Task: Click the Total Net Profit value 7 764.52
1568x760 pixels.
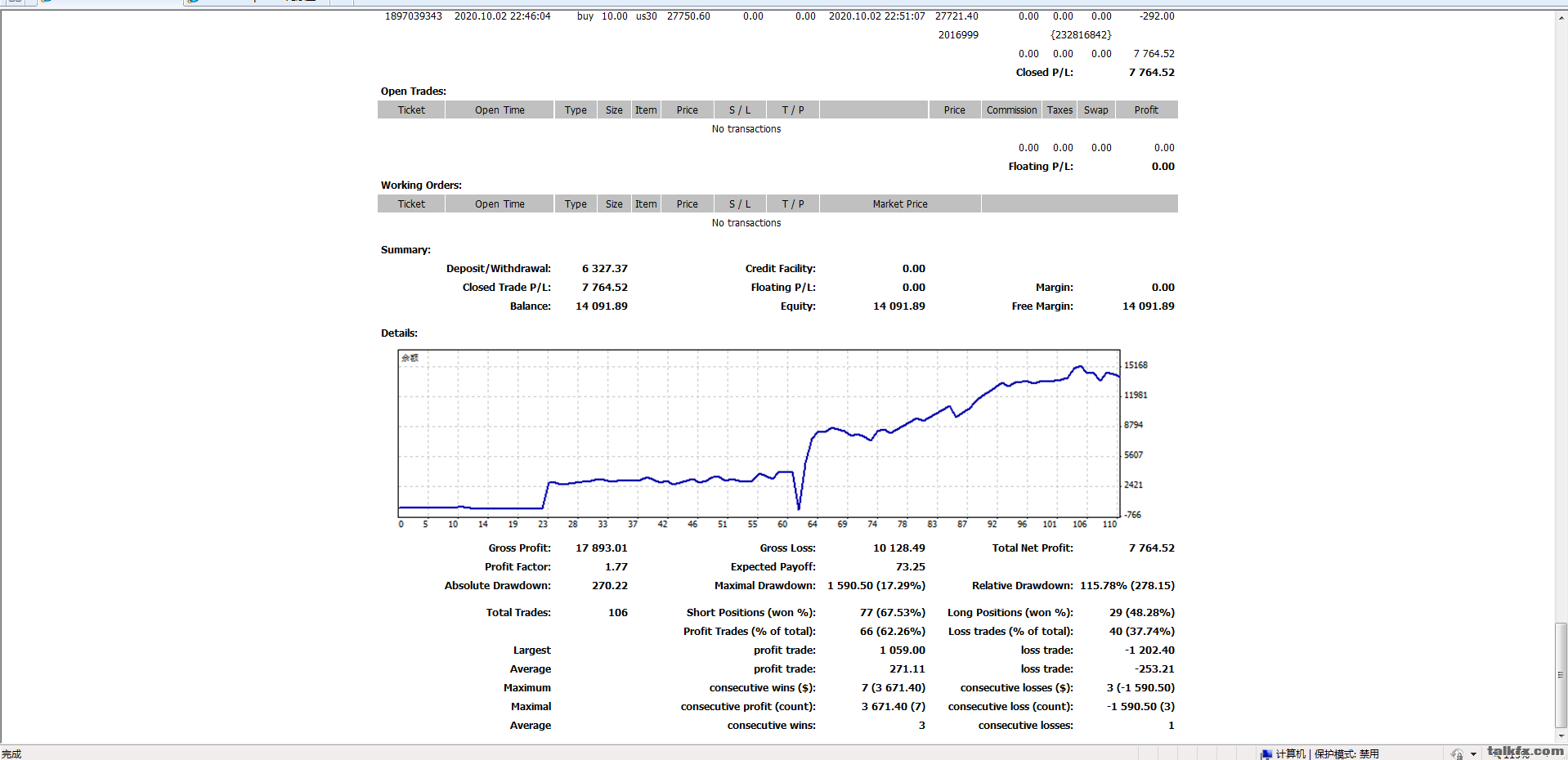Action: click(x=1152, y=548)
